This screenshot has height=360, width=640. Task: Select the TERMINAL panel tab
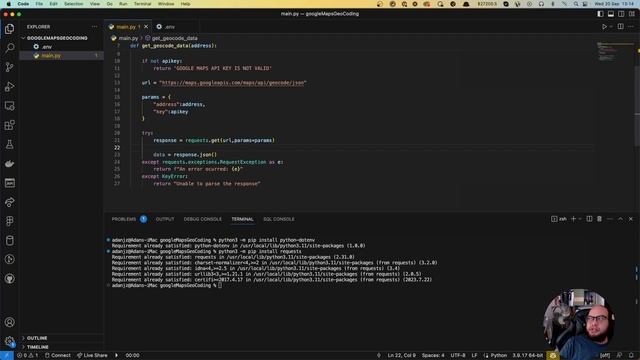(242, 219)
